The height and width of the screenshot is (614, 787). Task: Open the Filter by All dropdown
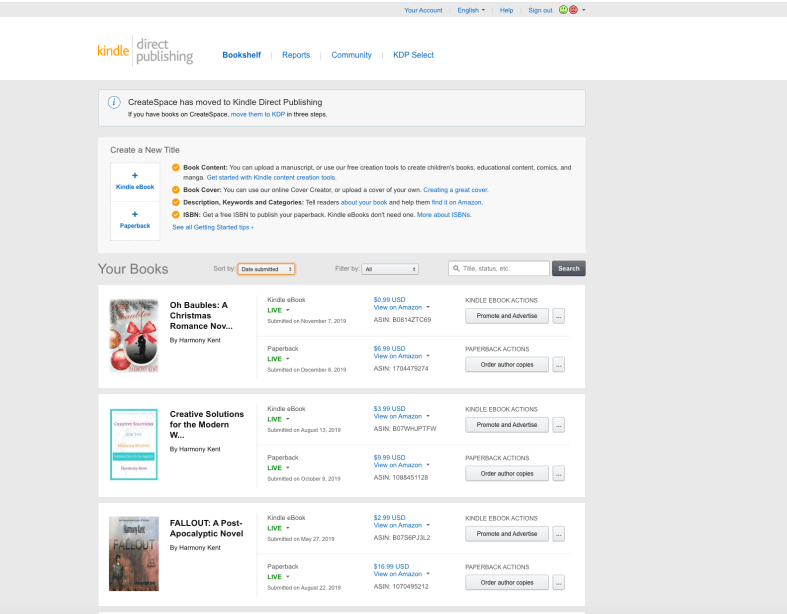pyautogui.click(x=390, y=269)
